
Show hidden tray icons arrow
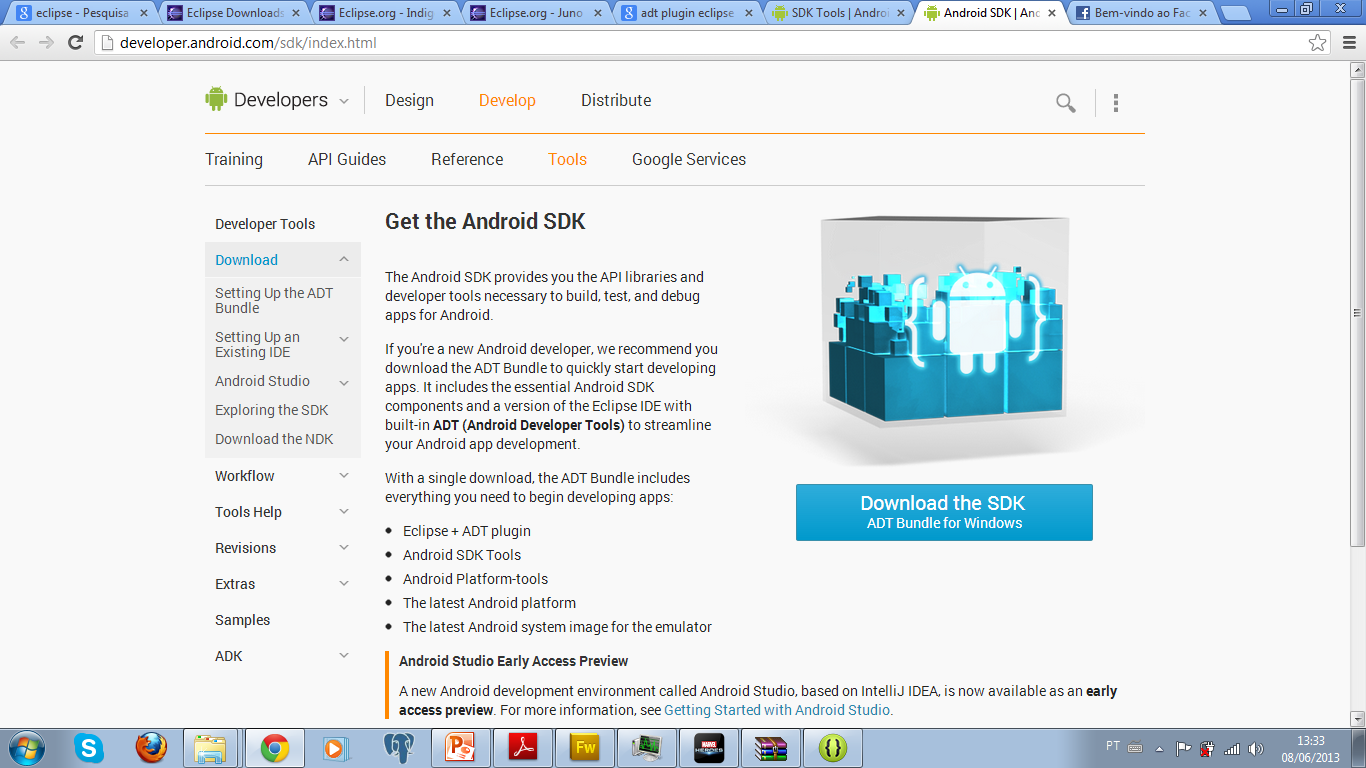click(x=1160, y=748)
